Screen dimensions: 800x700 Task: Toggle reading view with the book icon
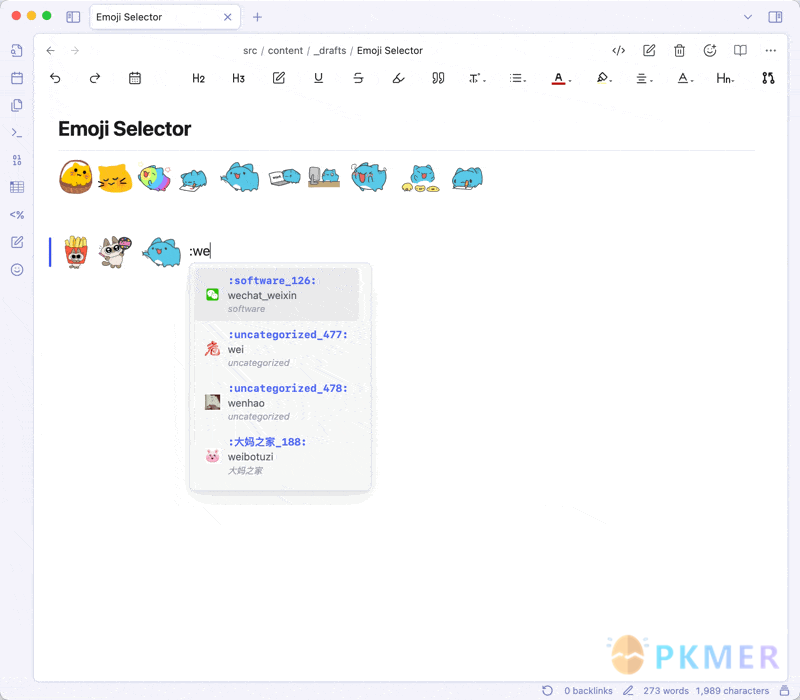point(740,50)
